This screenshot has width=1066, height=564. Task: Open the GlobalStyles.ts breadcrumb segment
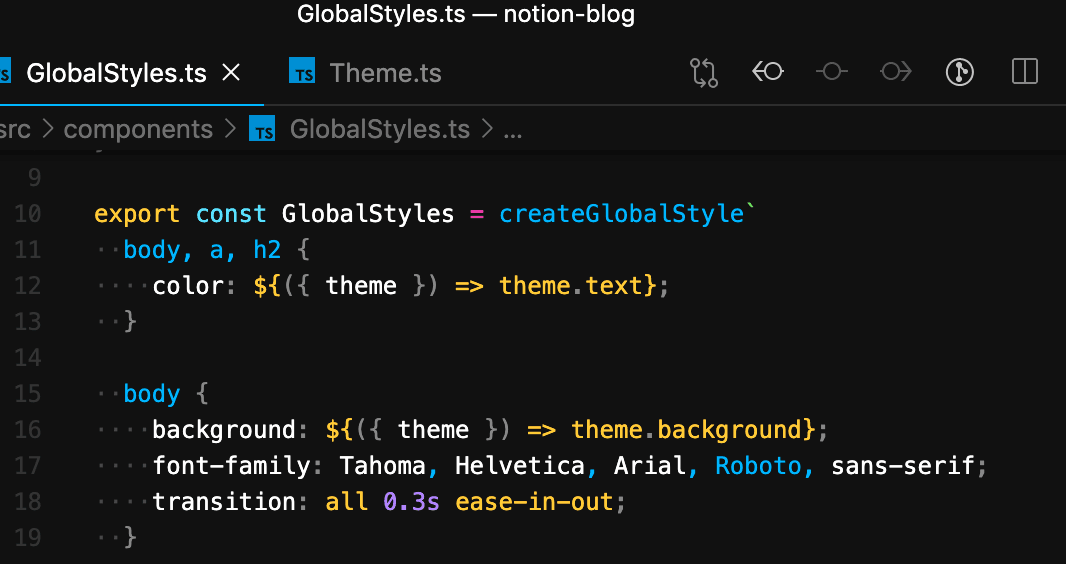coord(379,129)
